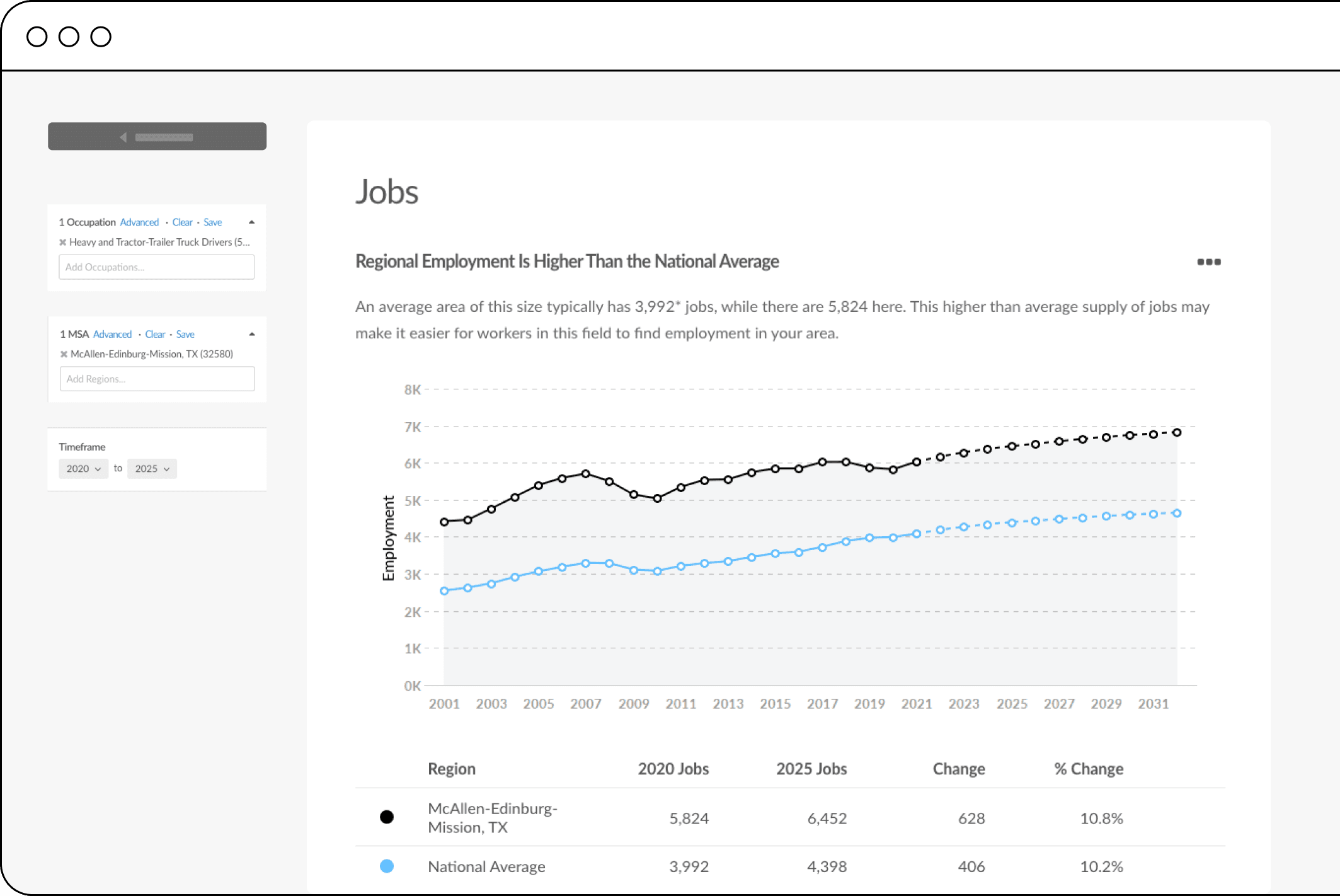
Task: Click the X icon to remove McAllen-Edinburg-Mission MSA
Action: click(63, 354)
